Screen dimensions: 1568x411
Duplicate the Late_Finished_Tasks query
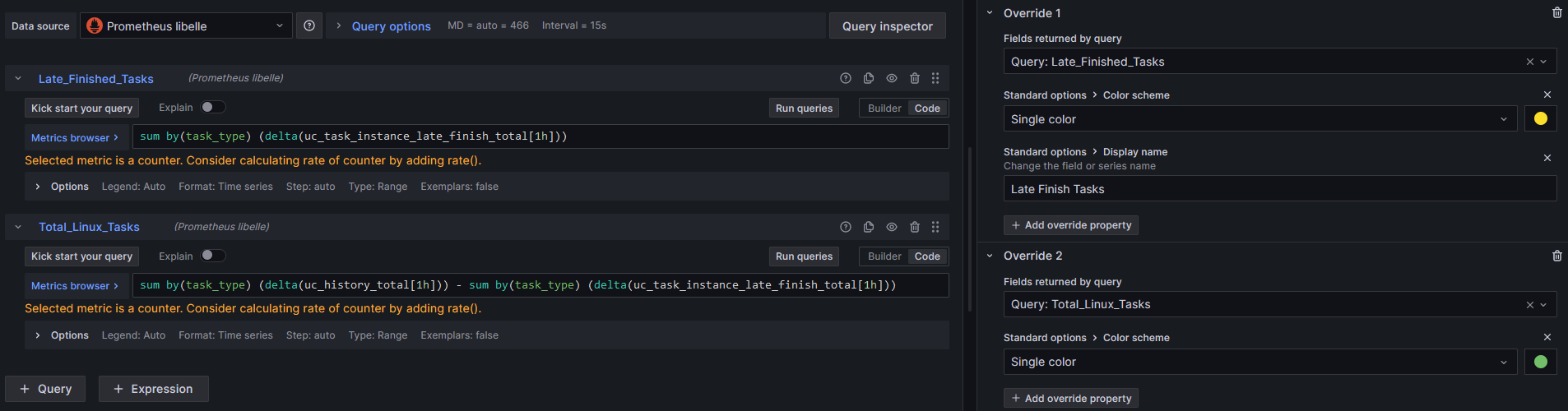(x=869, y=78)
